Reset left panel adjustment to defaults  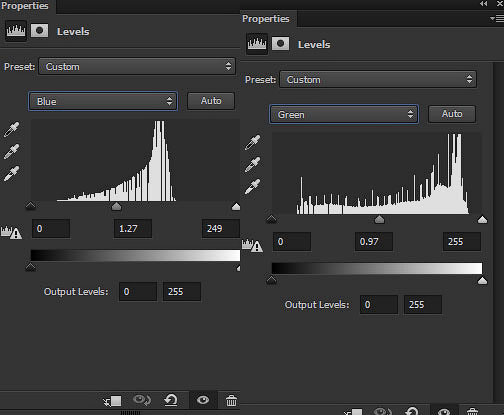[171, 400]
